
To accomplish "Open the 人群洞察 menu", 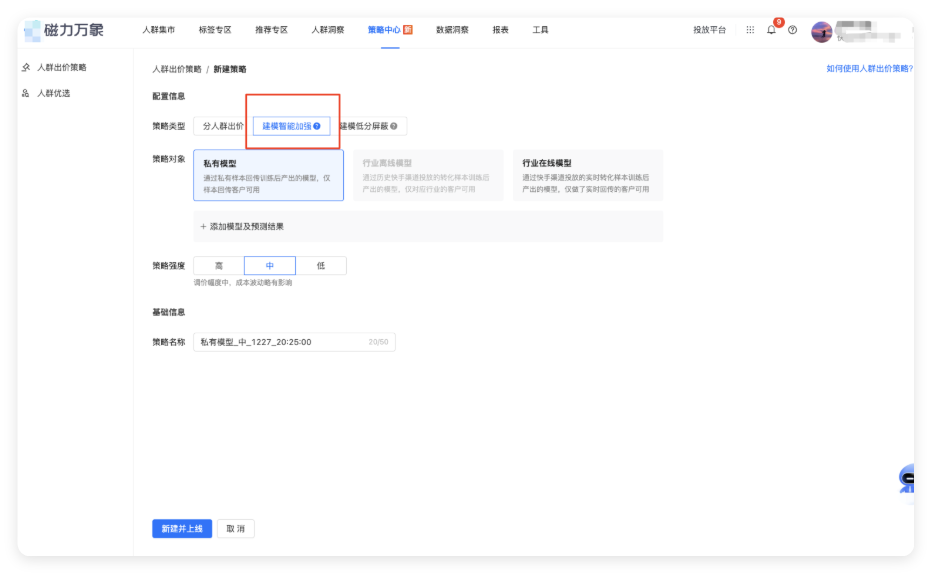I will [328, 30].
